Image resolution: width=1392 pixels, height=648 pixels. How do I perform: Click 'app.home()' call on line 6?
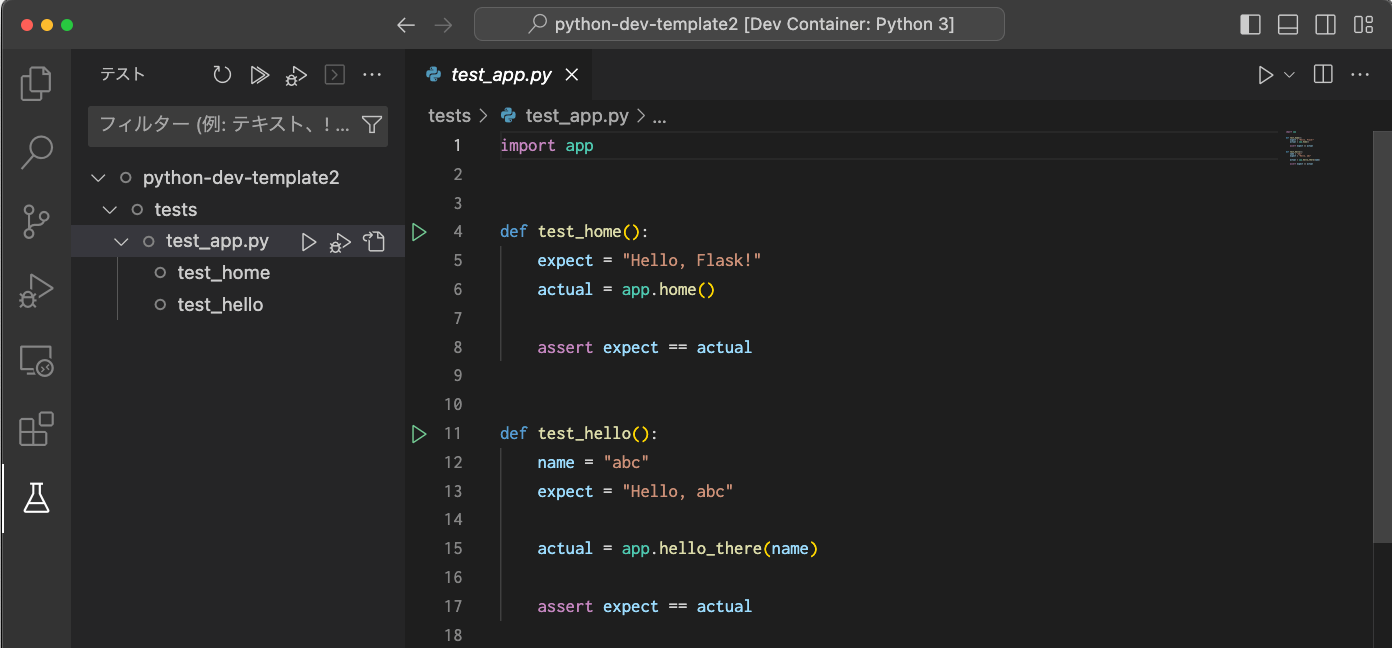coord(669,290)
